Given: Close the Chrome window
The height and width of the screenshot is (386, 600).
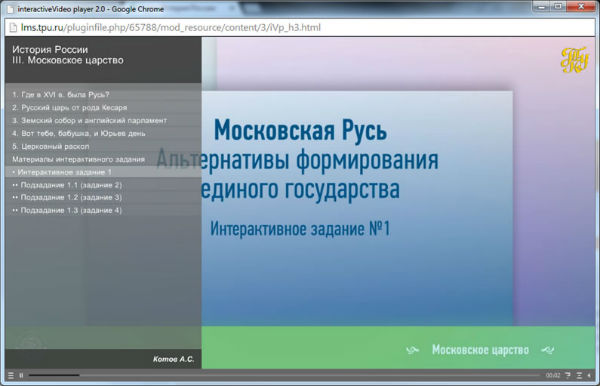Looking at the screenshot, I should [x=580, y=6].
